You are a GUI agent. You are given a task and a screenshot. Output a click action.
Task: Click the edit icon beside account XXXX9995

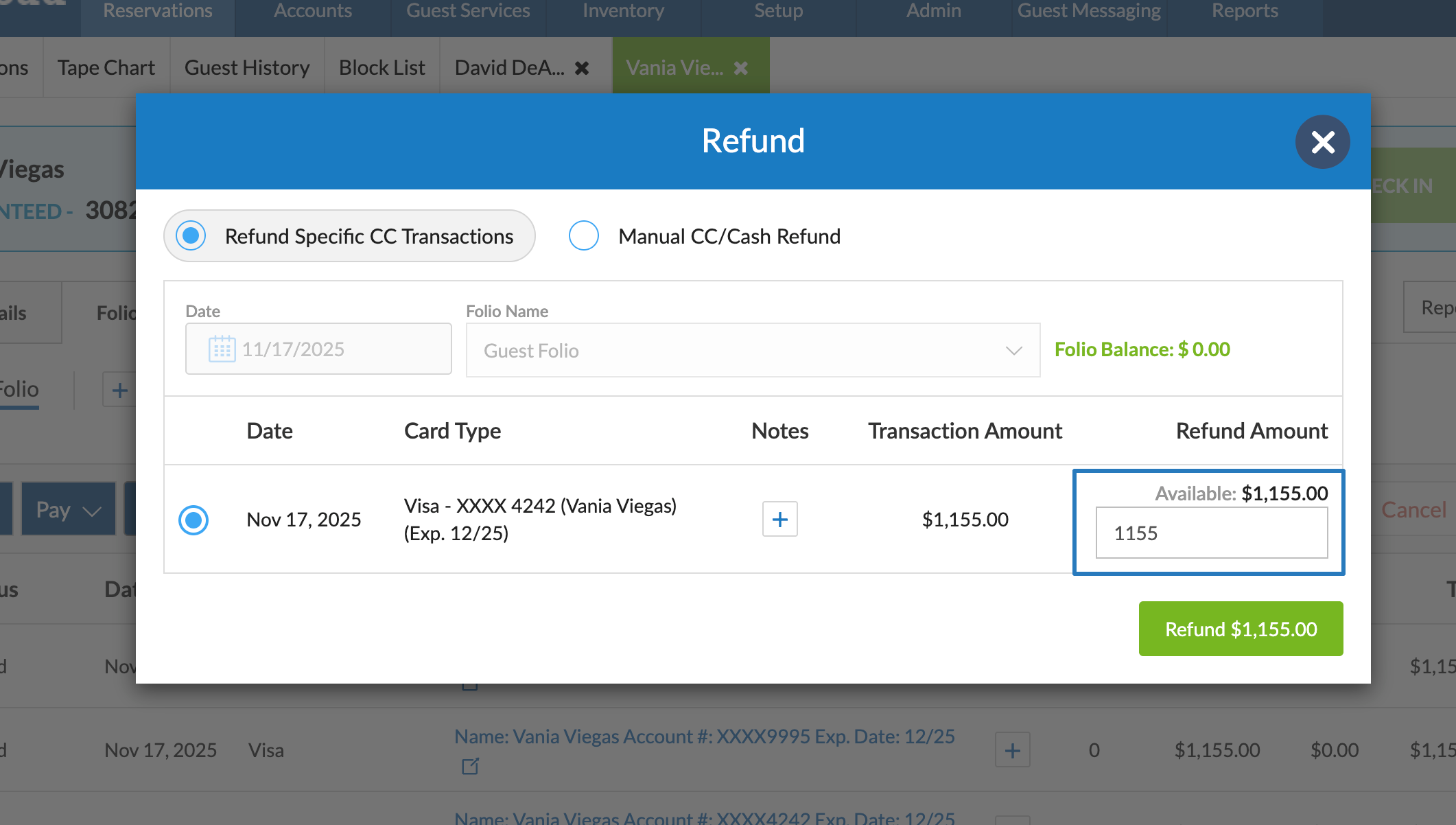[470, 766]
